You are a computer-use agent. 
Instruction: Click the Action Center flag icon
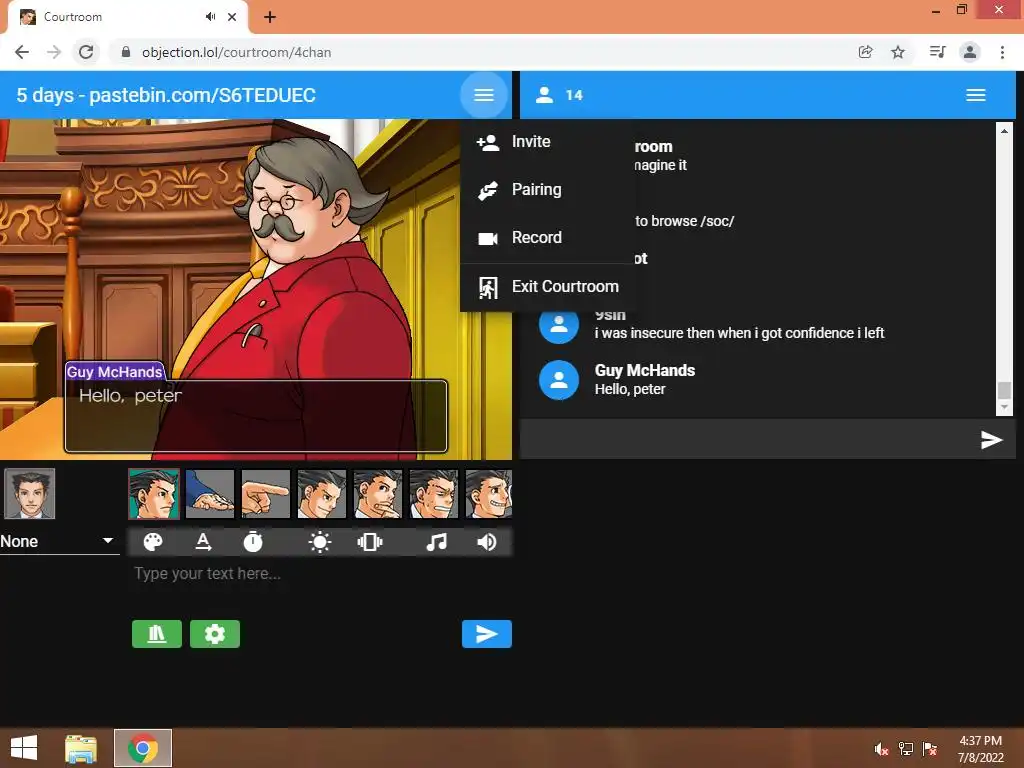[930, 749]
